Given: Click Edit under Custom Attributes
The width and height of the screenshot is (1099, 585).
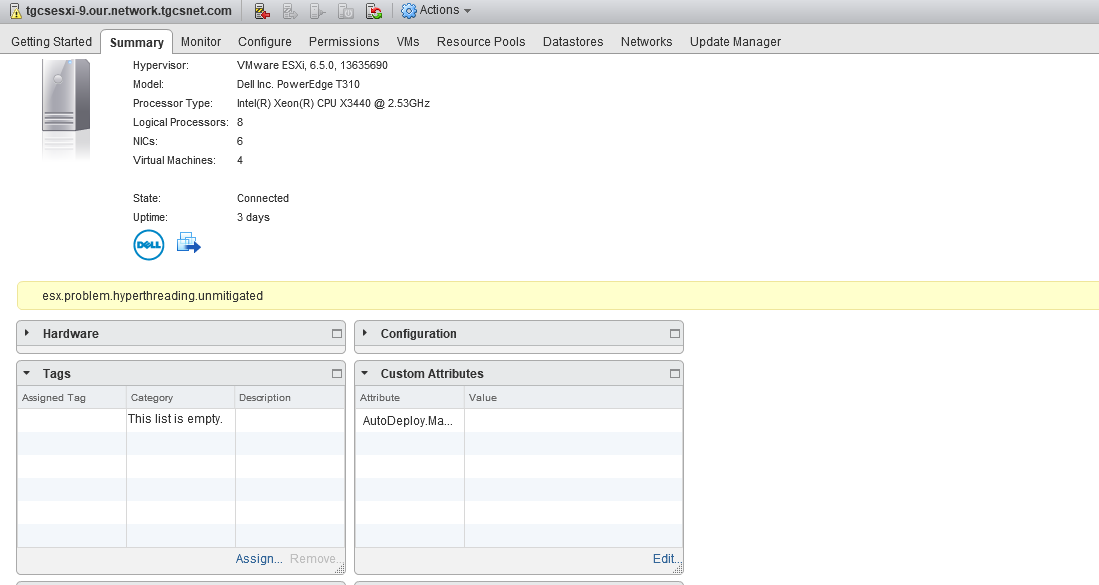Looking at the screenshot, I should point(664,559).
